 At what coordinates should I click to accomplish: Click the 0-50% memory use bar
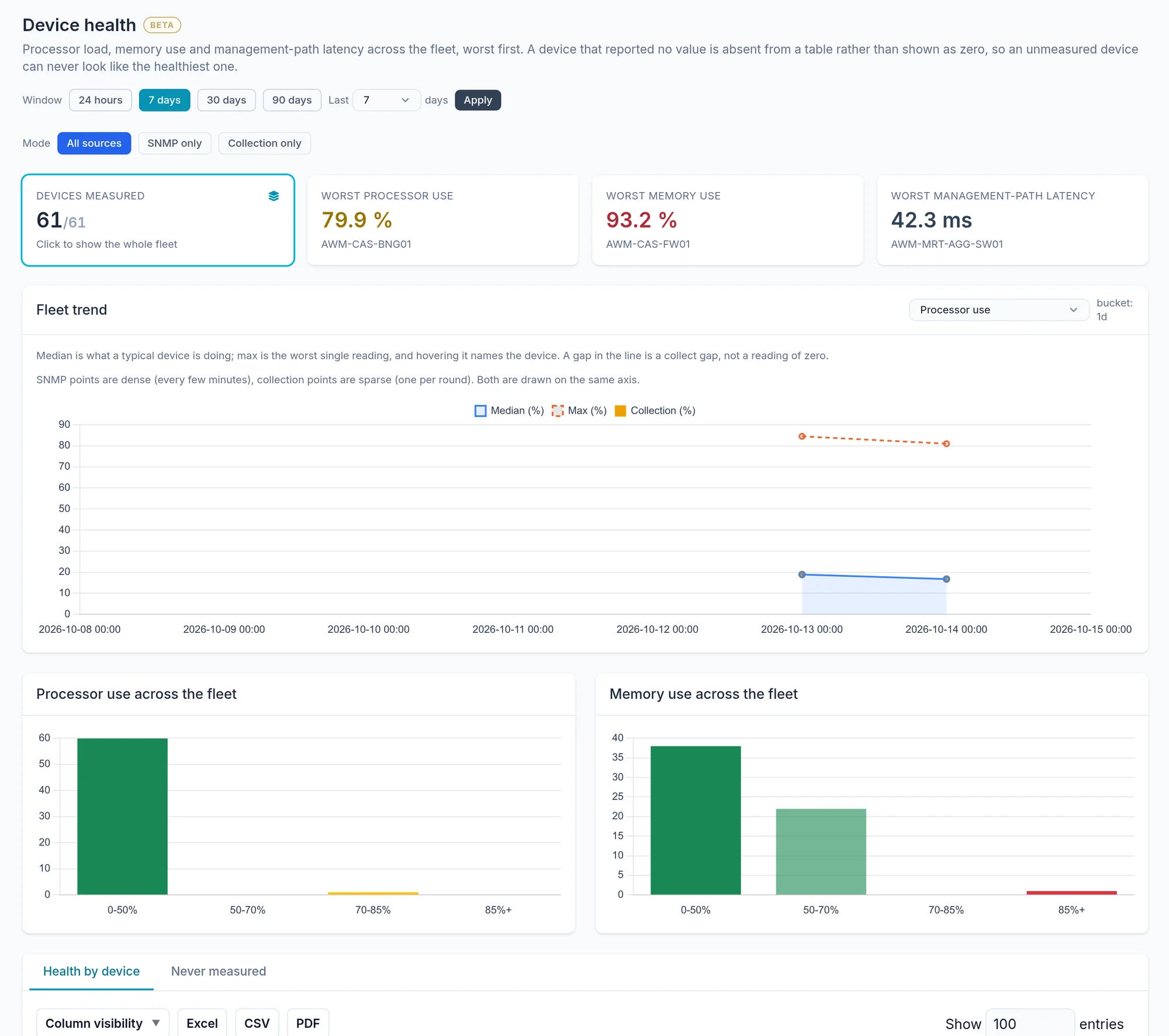[696, 820]
